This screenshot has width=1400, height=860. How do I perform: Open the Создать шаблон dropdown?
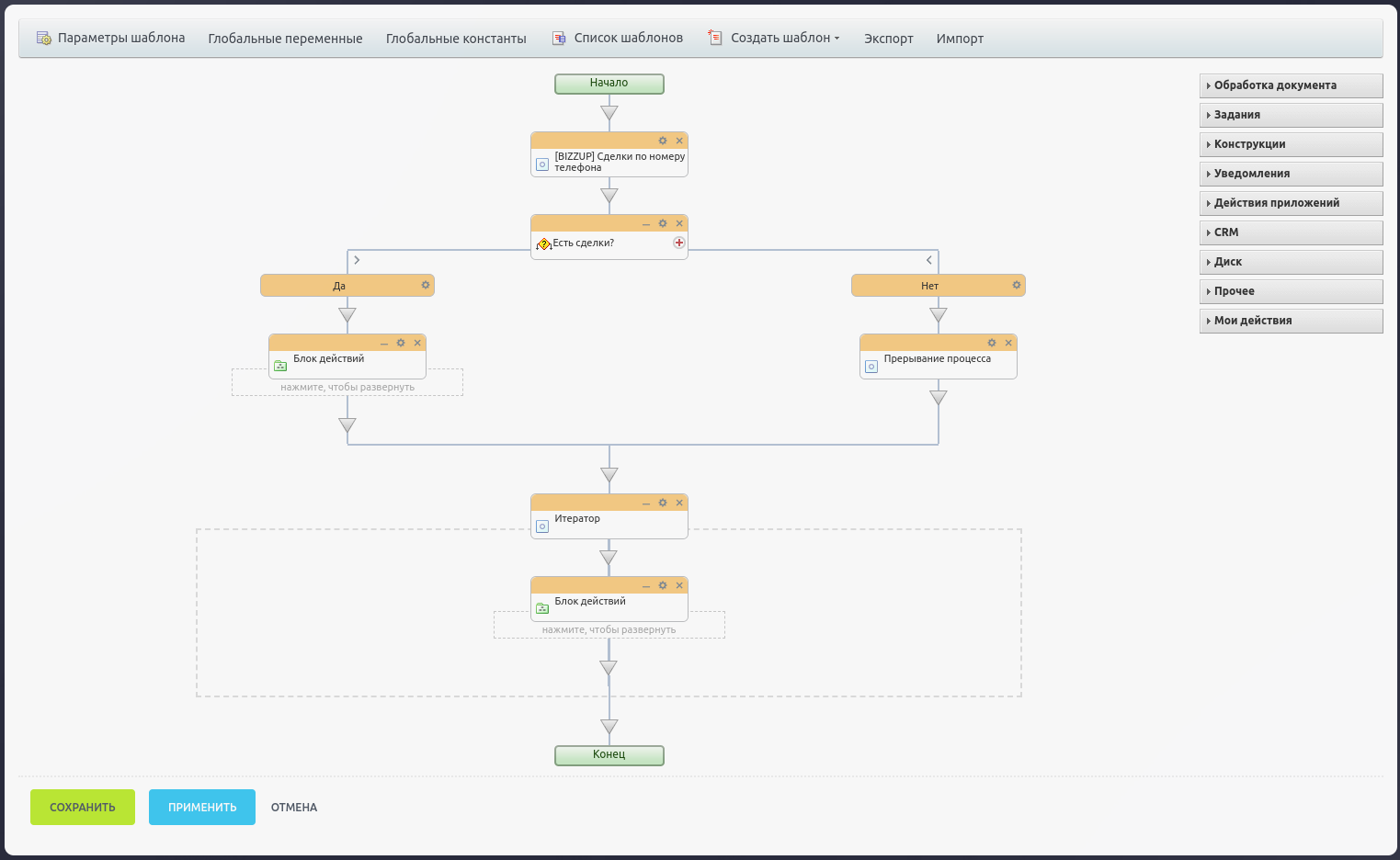click(784, 38)
